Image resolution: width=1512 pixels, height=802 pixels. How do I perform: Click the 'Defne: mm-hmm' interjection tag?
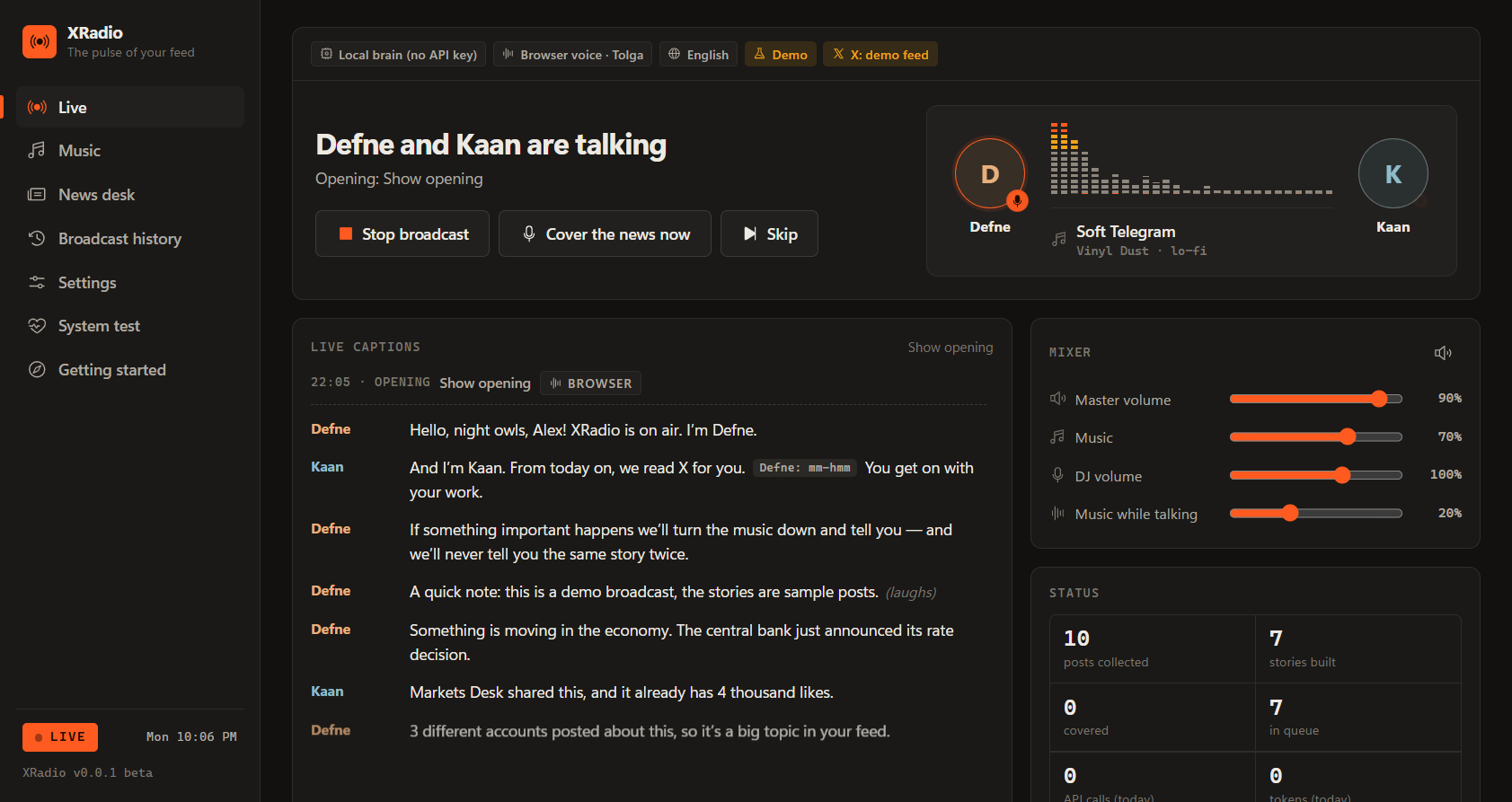coord(804,468)
